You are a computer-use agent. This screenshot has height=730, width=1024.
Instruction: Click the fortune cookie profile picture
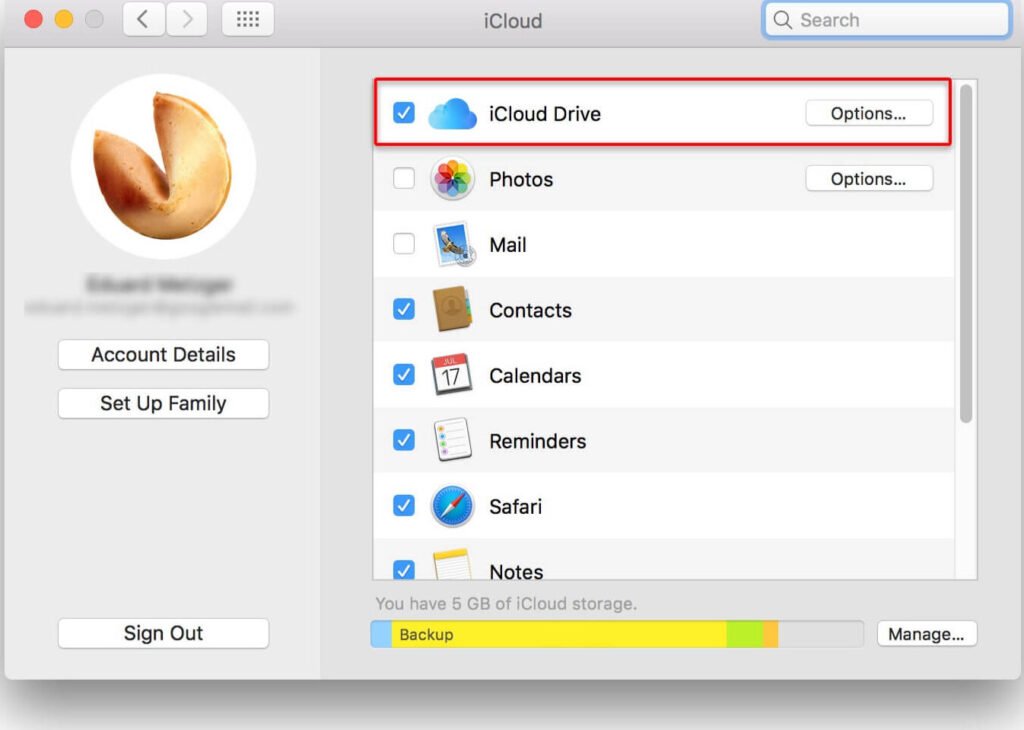(163, 166)
